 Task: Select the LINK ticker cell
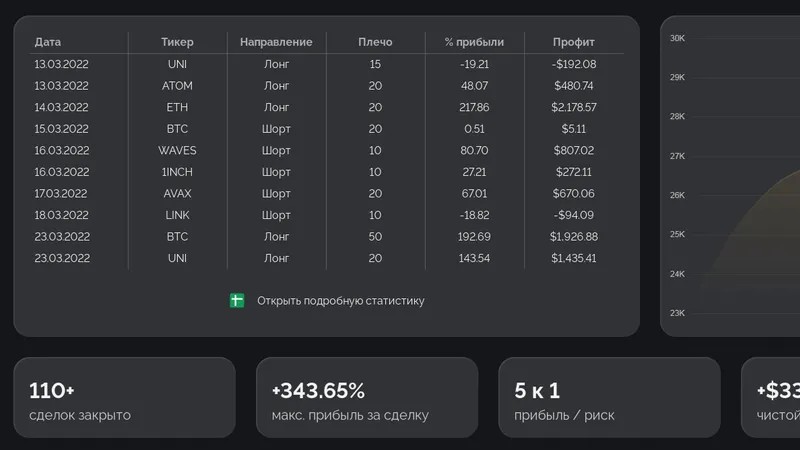(x=177, y=215)
